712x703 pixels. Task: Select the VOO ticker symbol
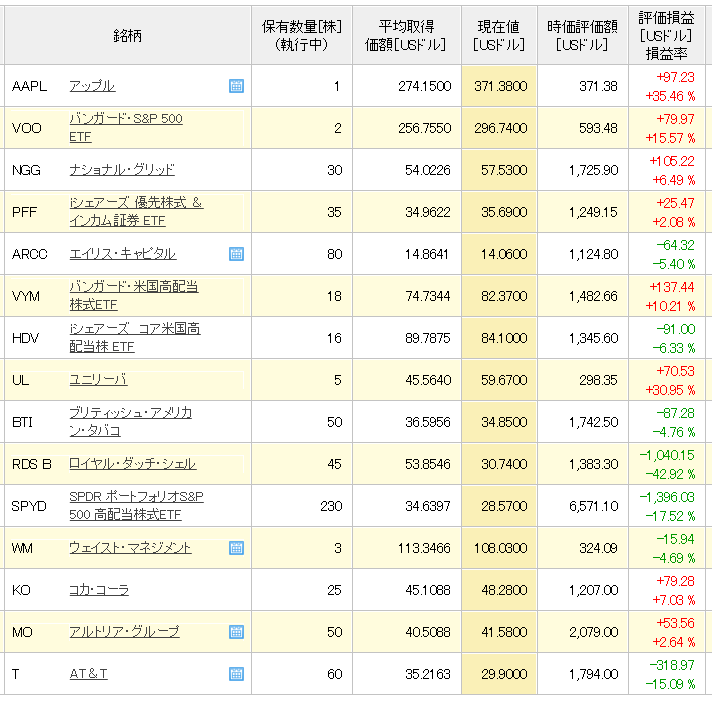click(x=27, y=128)
